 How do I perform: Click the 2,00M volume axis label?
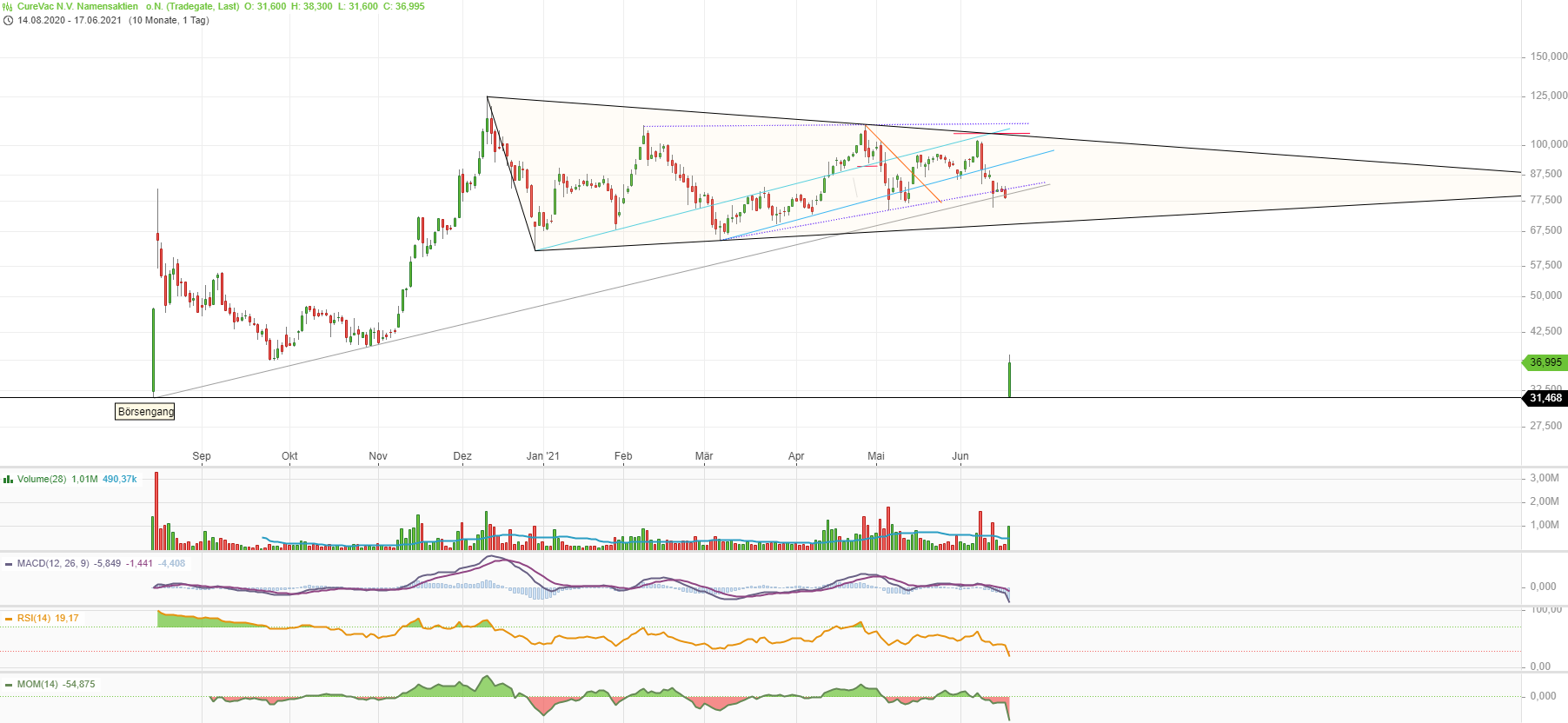click(x=1545, y=501)
